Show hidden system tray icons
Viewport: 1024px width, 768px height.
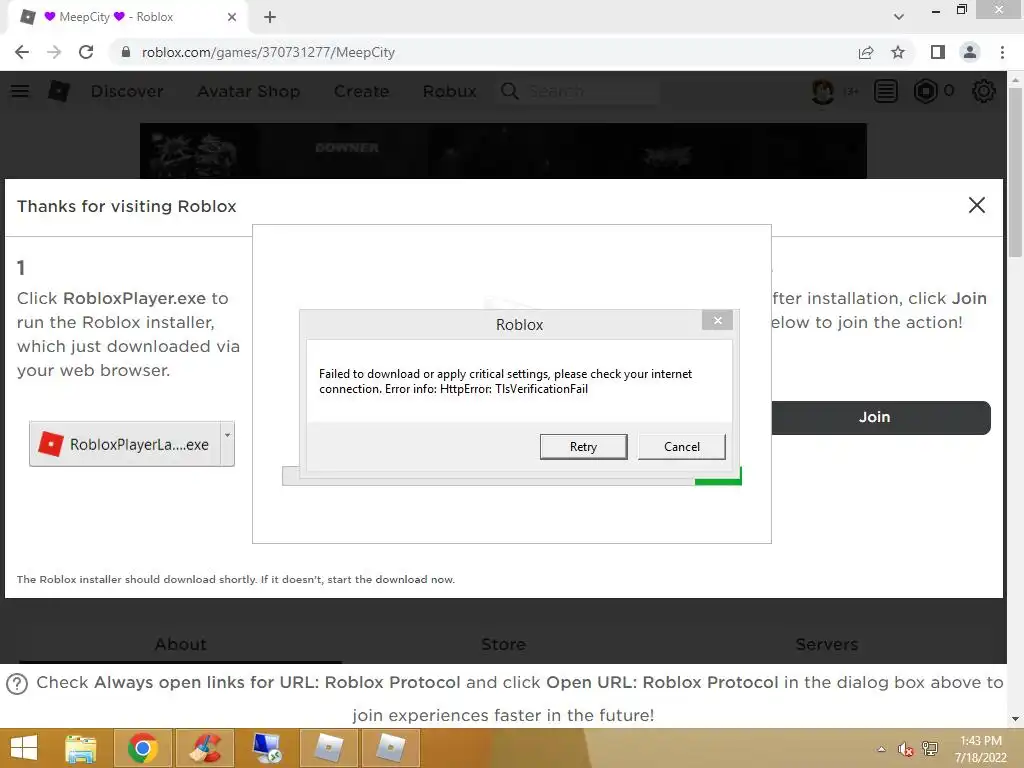[882, 749]
